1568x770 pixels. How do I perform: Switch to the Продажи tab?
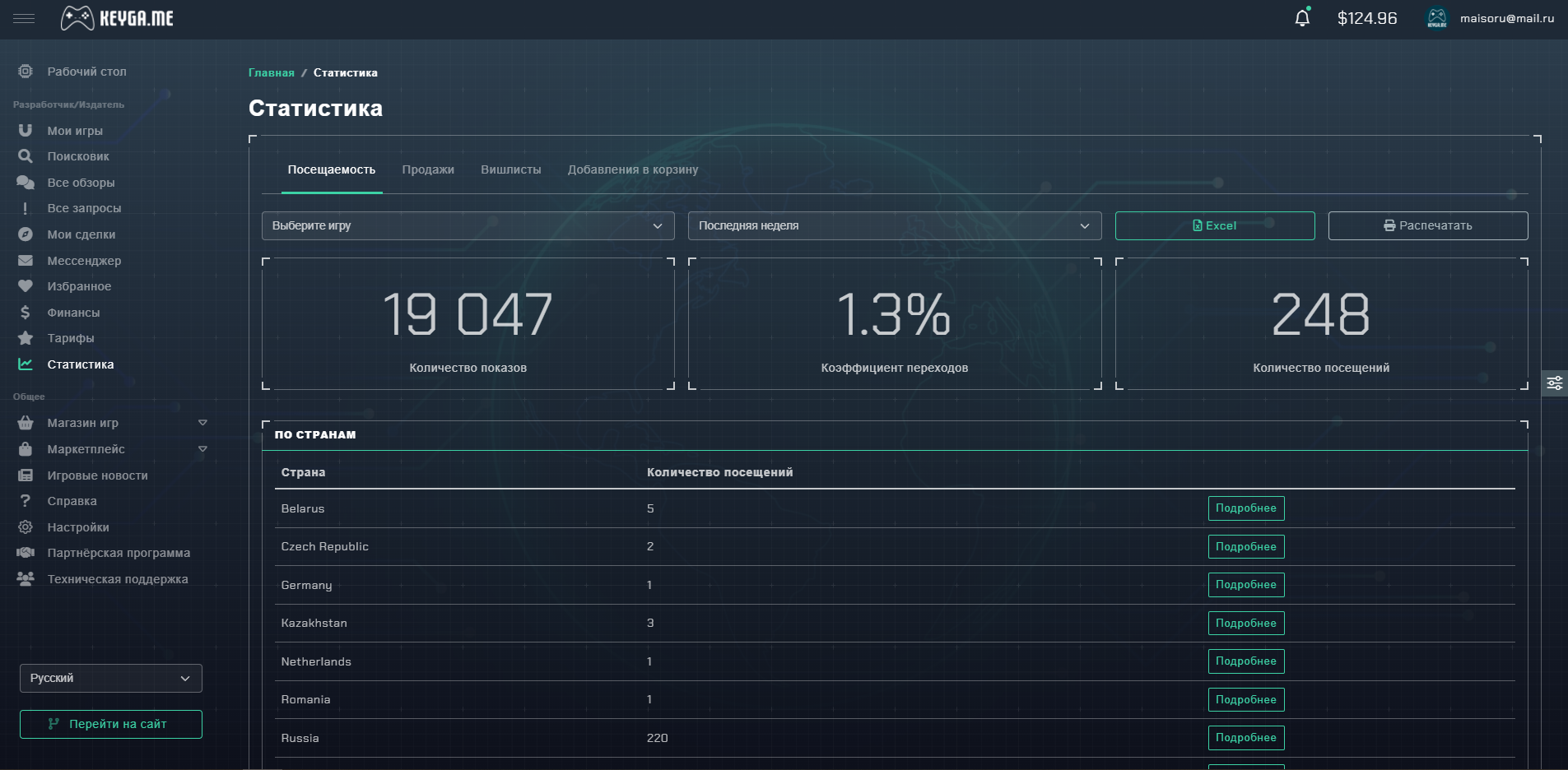point(428,169)
